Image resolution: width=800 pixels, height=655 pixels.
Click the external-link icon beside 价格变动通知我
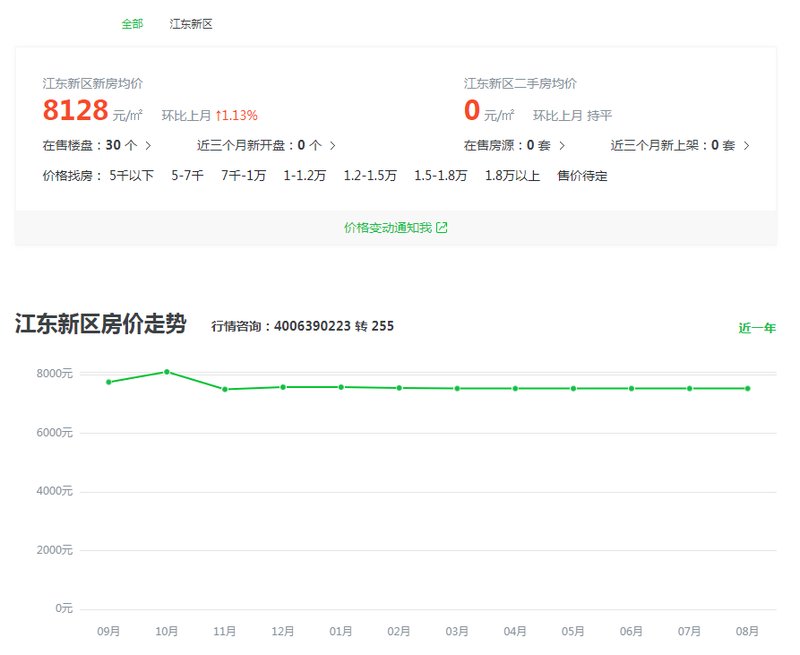click(x=442, y=228)
